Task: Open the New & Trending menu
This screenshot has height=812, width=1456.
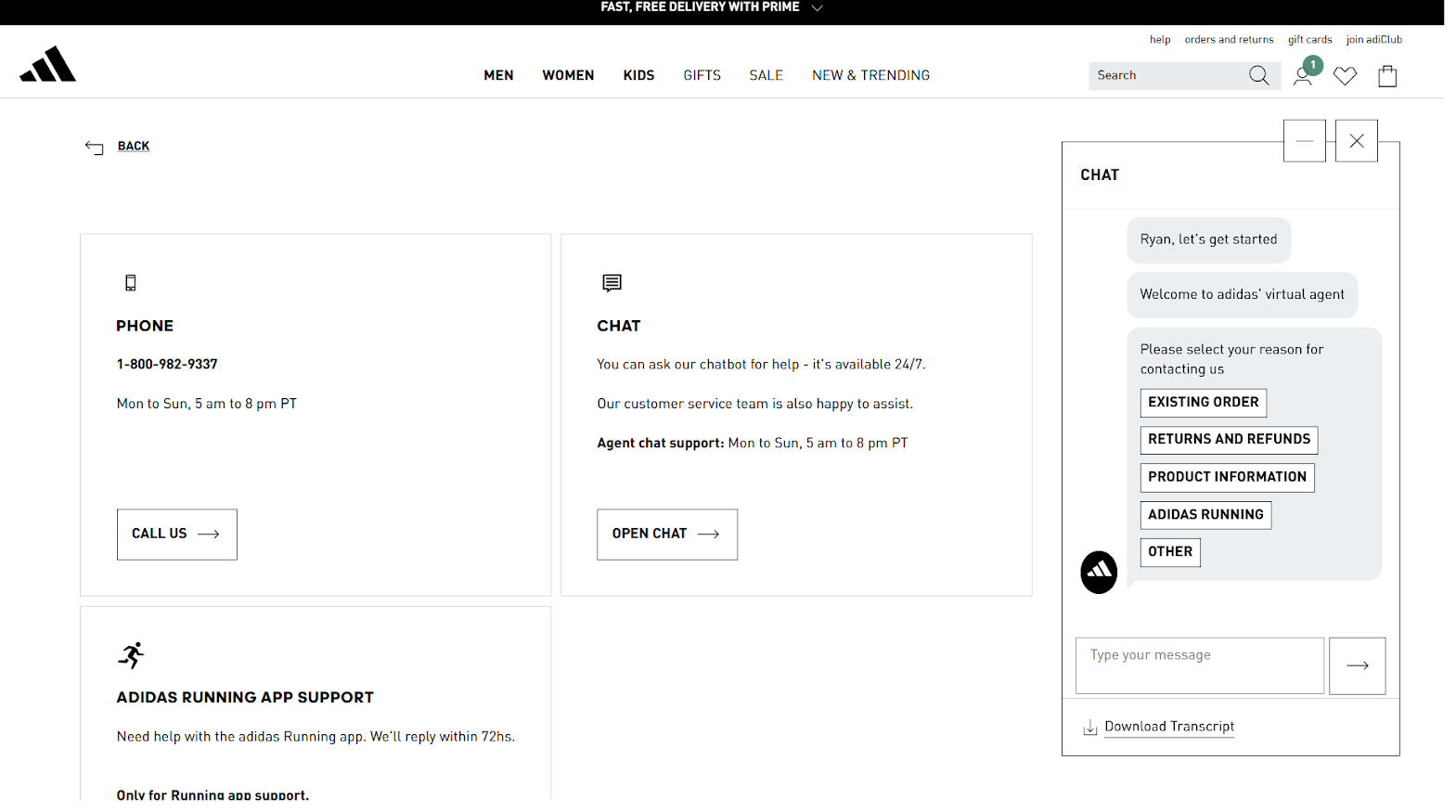Action: (x=870, y=75)
